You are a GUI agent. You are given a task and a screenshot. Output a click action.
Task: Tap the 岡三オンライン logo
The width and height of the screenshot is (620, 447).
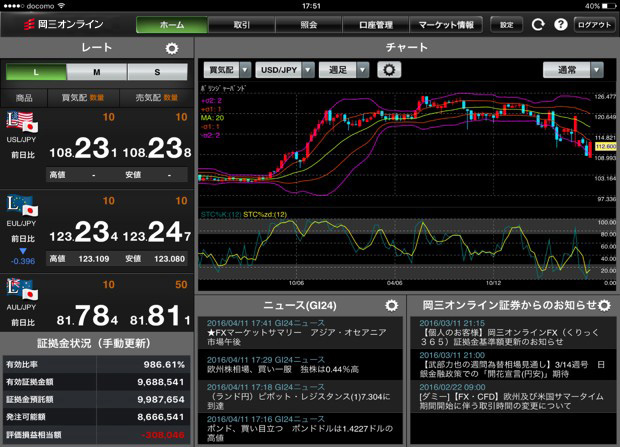[x=63, y=25]
